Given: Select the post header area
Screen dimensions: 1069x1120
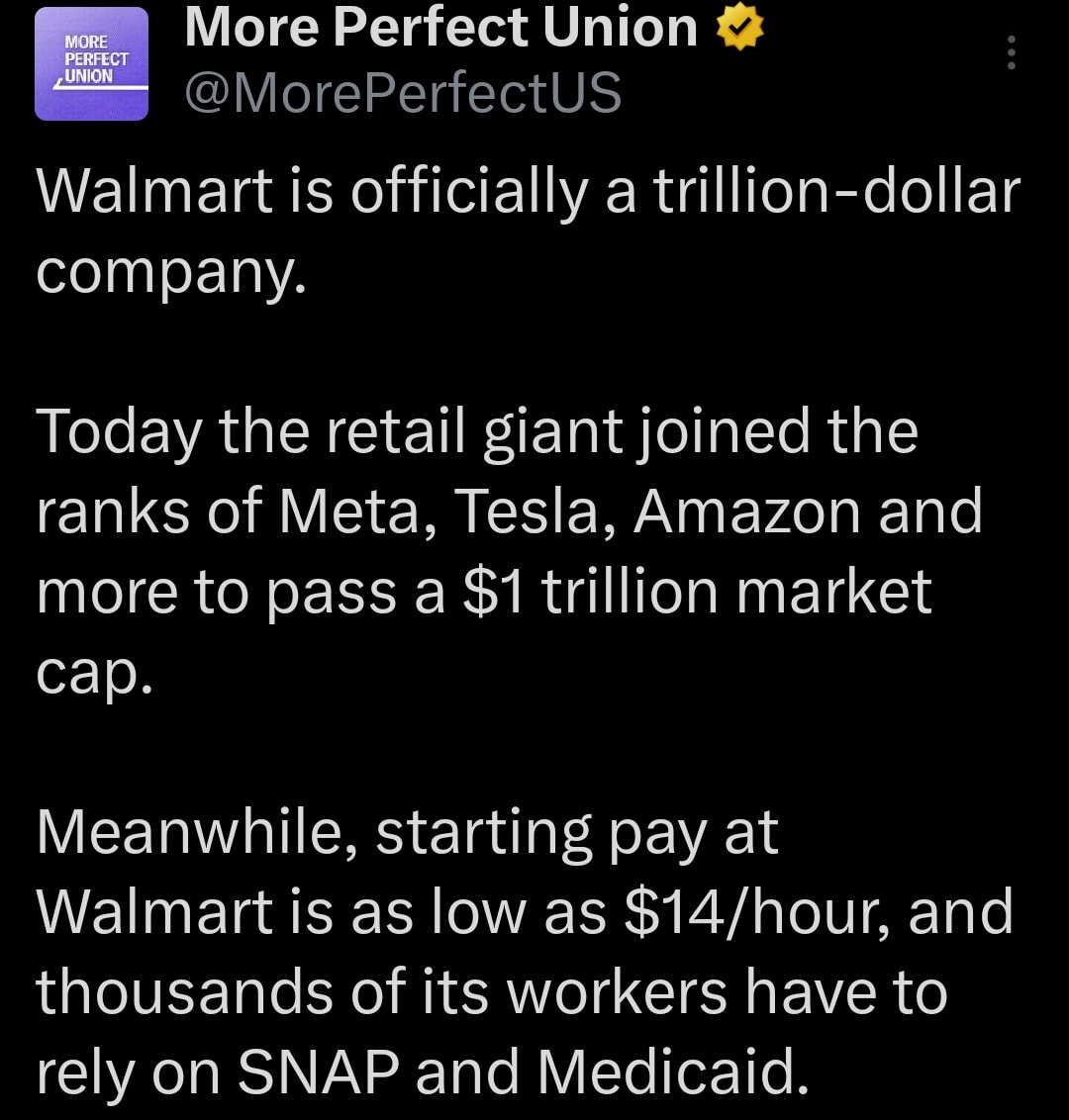Looking at the screenshot, I should tap(396, 59).
